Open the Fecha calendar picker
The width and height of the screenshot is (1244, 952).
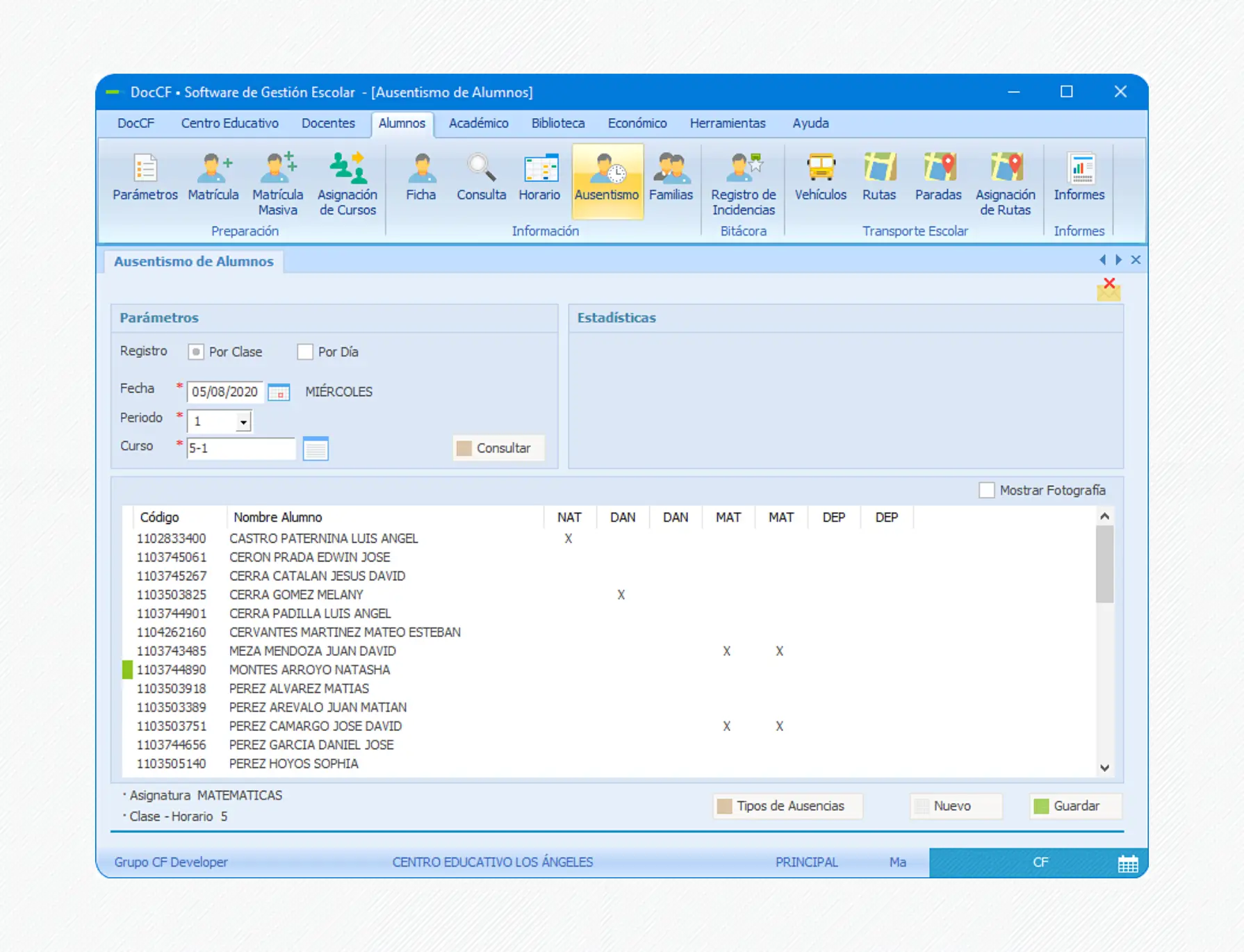[279, 392]
